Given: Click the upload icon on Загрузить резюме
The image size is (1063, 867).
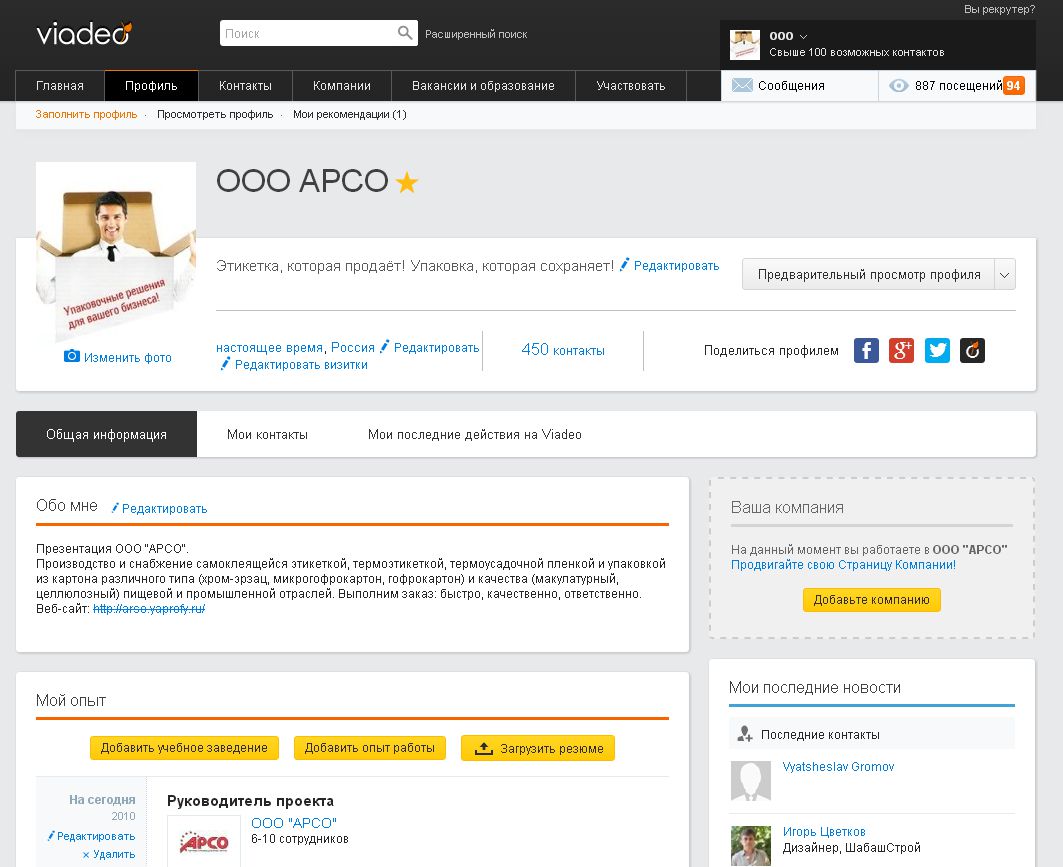Looking at the screenshot, I should (483, 748).
